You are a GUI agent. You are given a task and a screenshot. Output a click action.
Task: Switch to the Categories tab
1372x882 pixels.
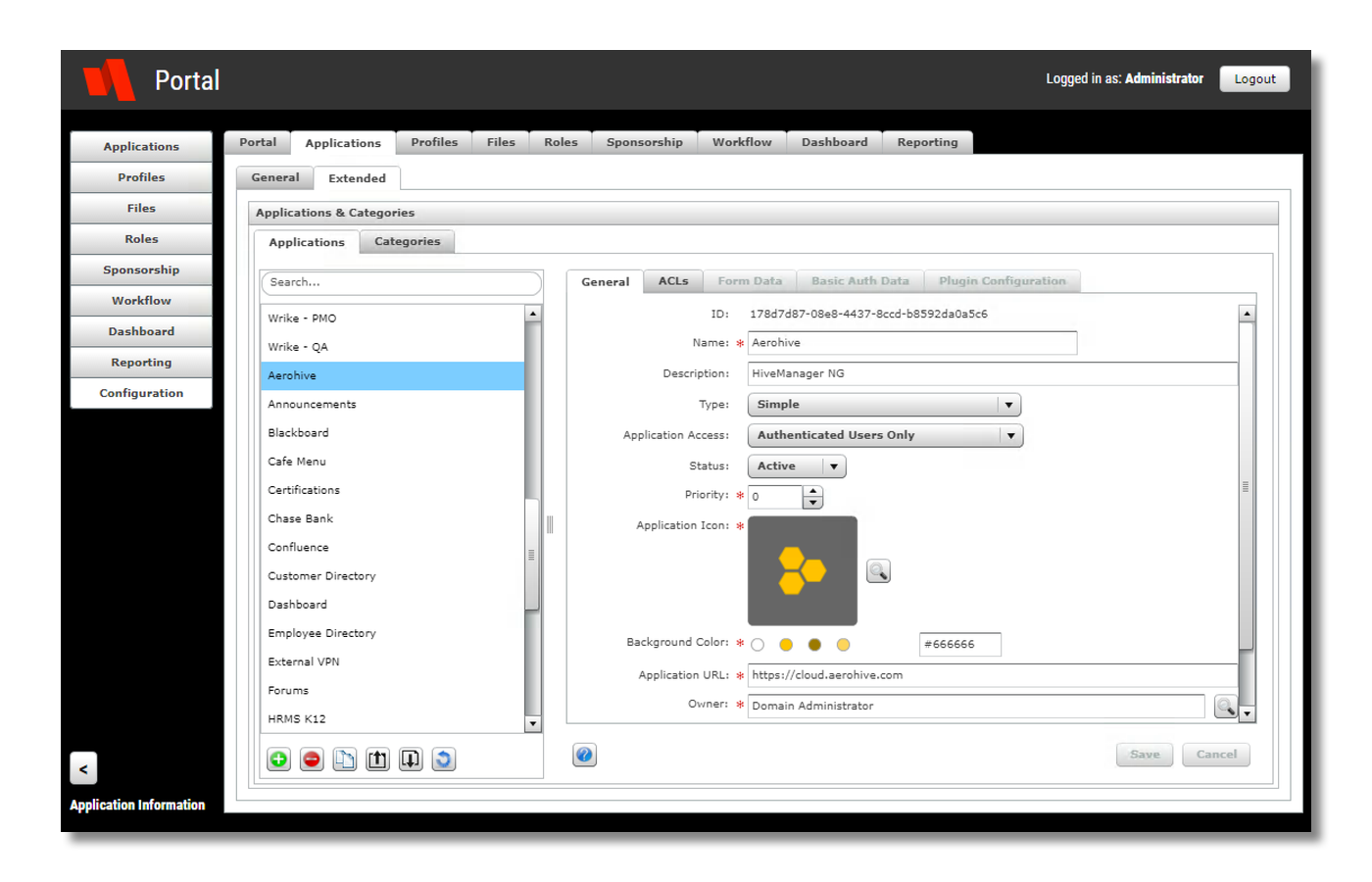pyautogui.click(x=407, y=241)
